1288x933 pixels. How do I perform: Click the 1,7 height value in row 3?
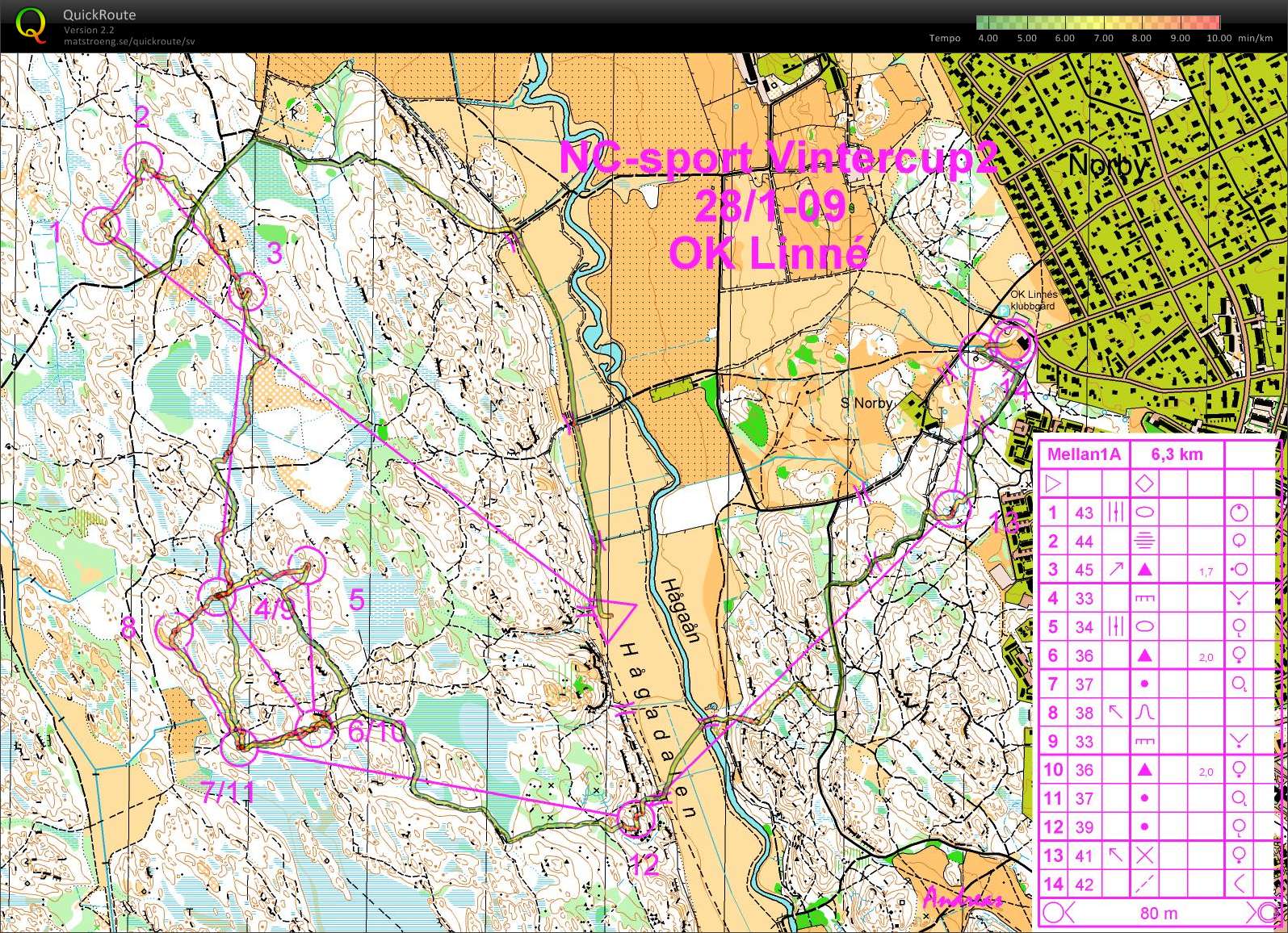(1206, 572)
